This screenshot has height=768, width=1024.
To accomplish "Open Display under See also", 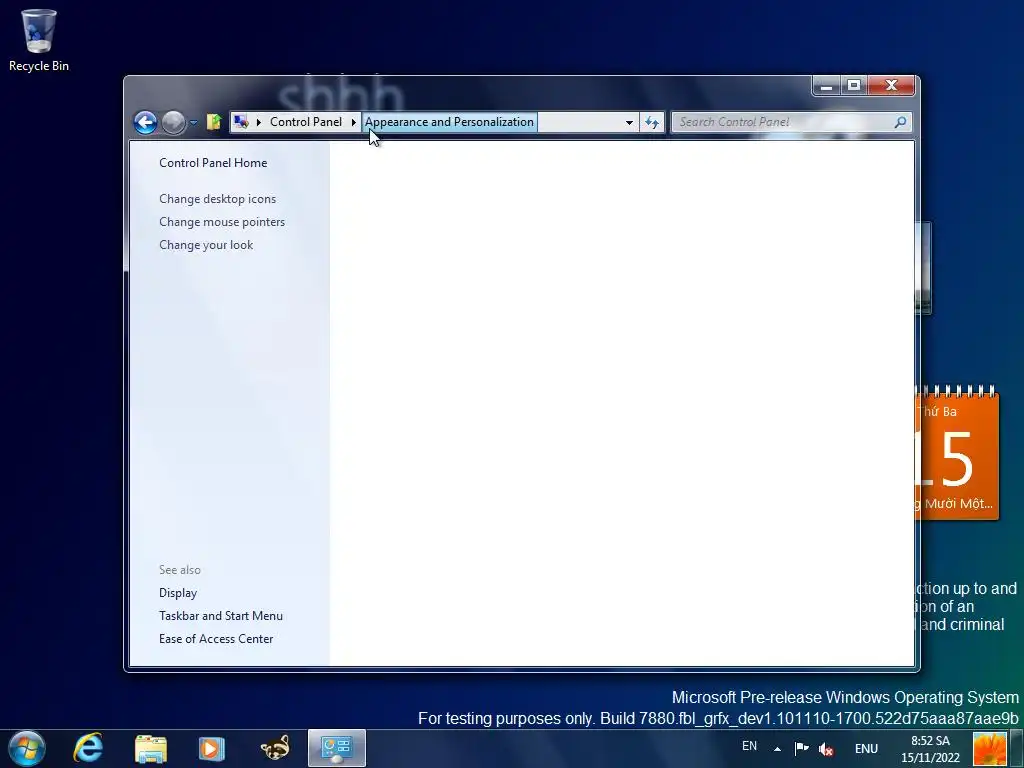I will 178,593.
